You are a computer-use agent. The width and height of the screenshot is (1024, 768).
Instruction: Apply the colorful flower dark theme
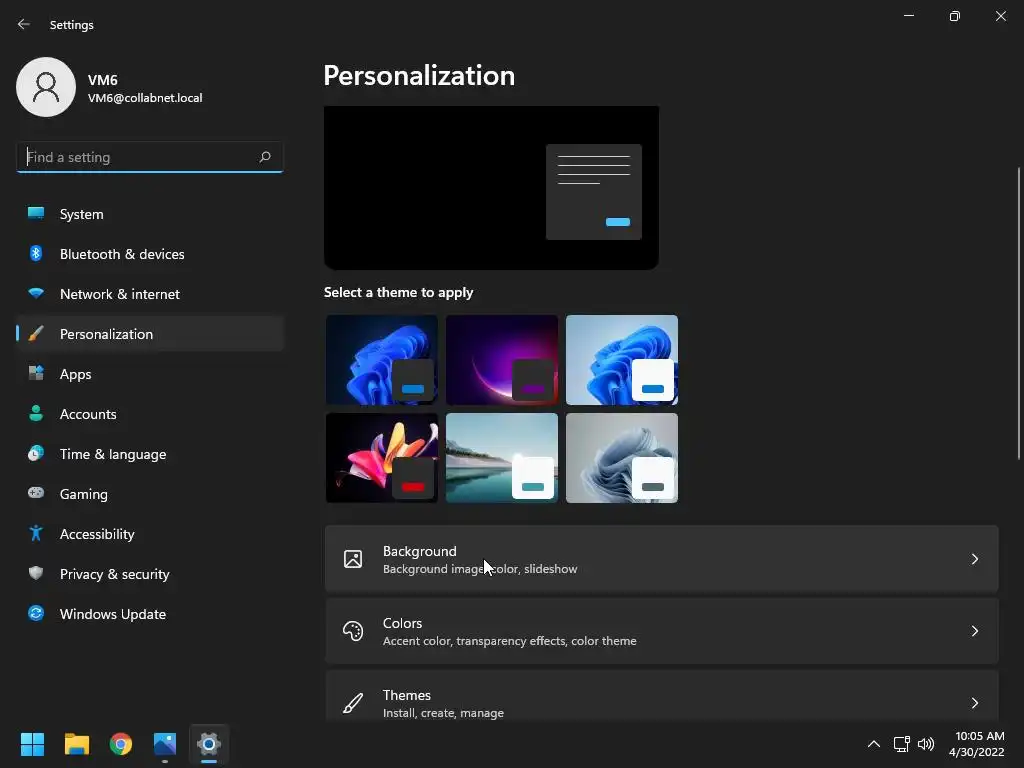click(382, 458)
